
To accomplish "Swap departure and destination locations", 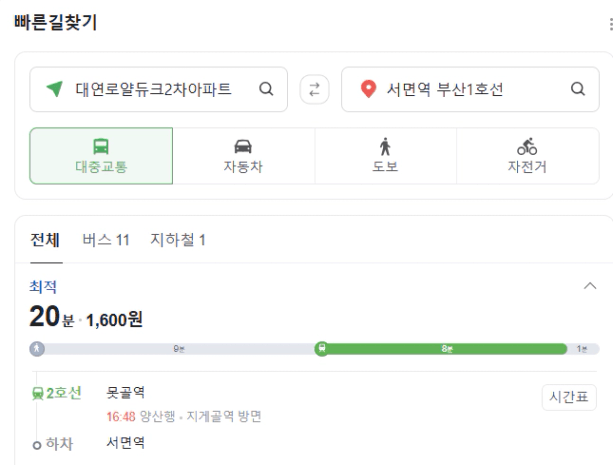I will [314, 90].
